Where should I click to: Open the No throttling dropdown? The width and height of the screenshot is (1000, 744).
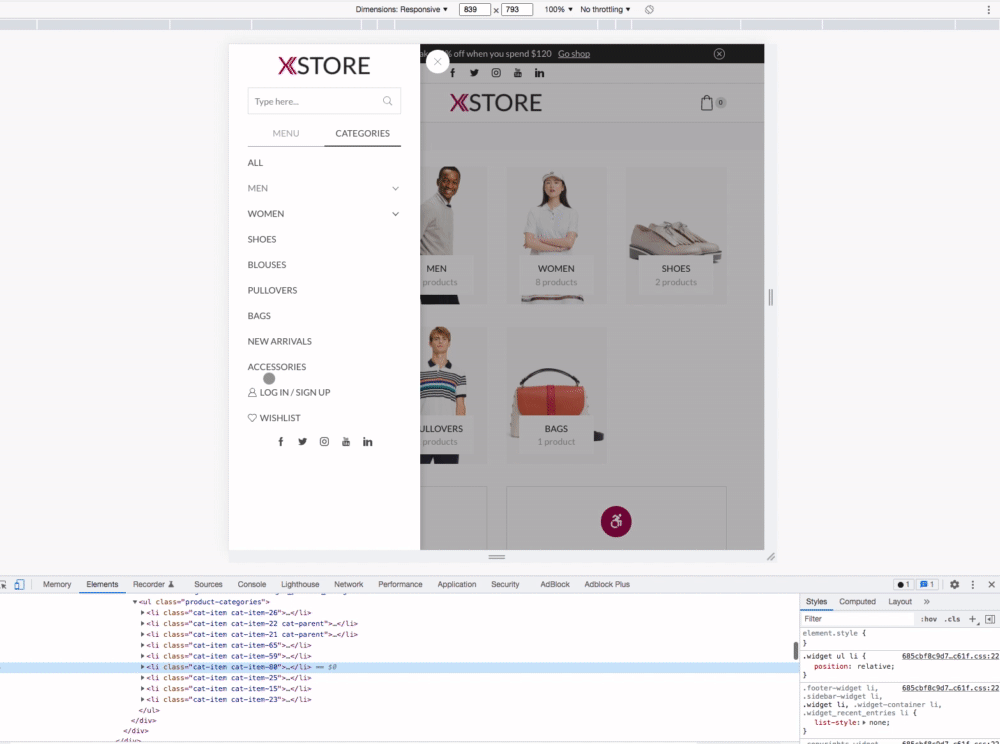tap(605, 10)
